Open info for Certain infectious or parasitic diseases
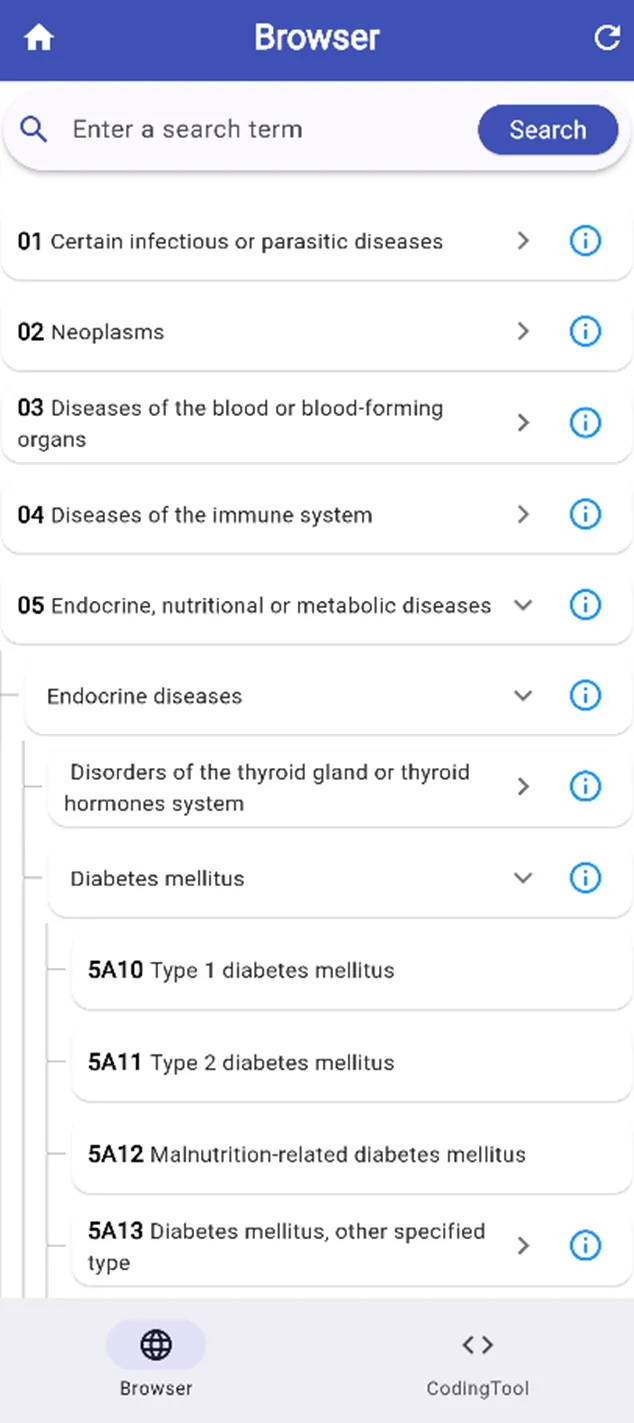Screen dimensions: 634x1423 pos(585,241)
